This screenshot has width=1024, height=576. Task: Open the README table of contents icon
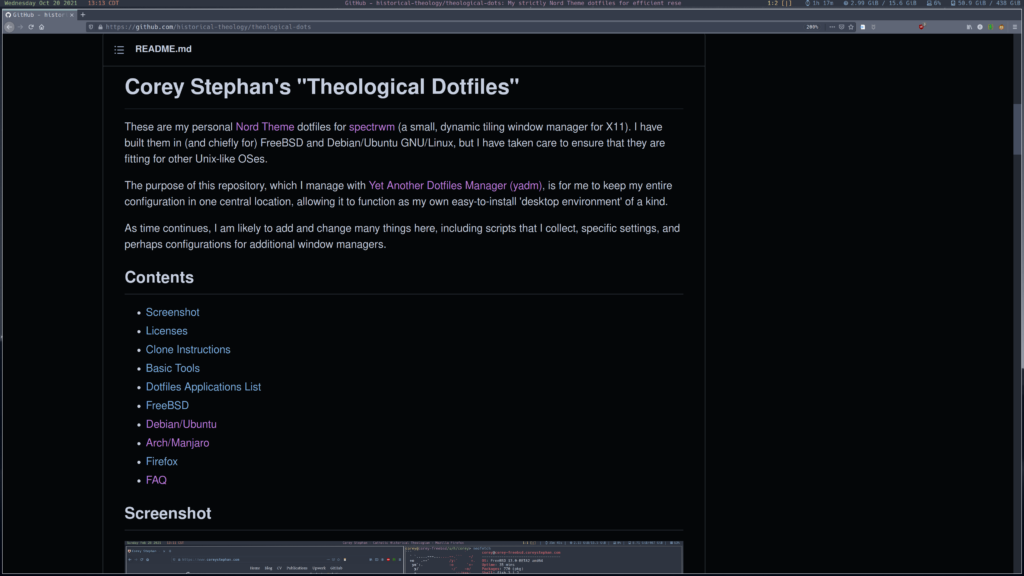coord(119,50)
